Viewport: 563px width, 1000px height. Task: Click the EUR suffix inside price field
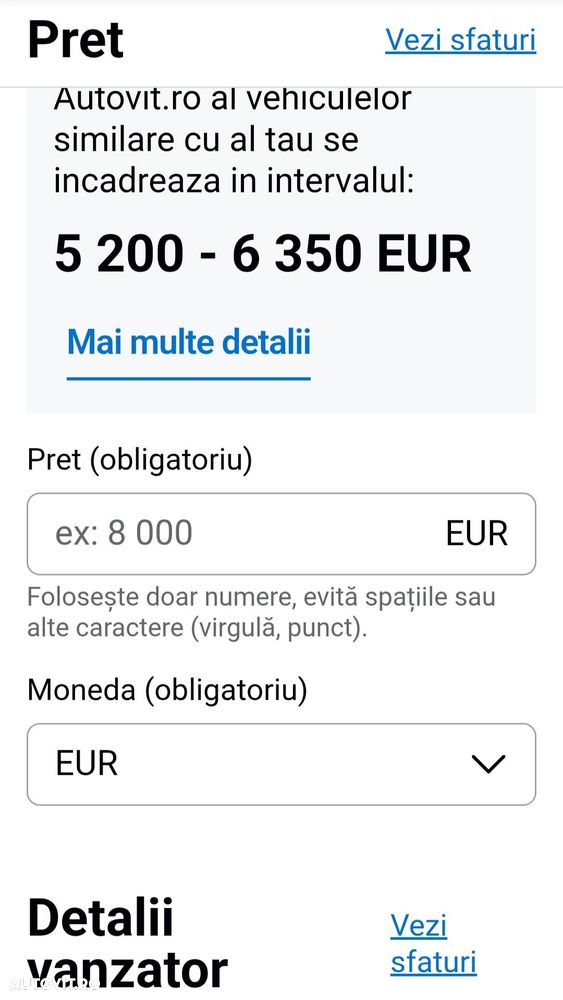(x=476, y=534)
